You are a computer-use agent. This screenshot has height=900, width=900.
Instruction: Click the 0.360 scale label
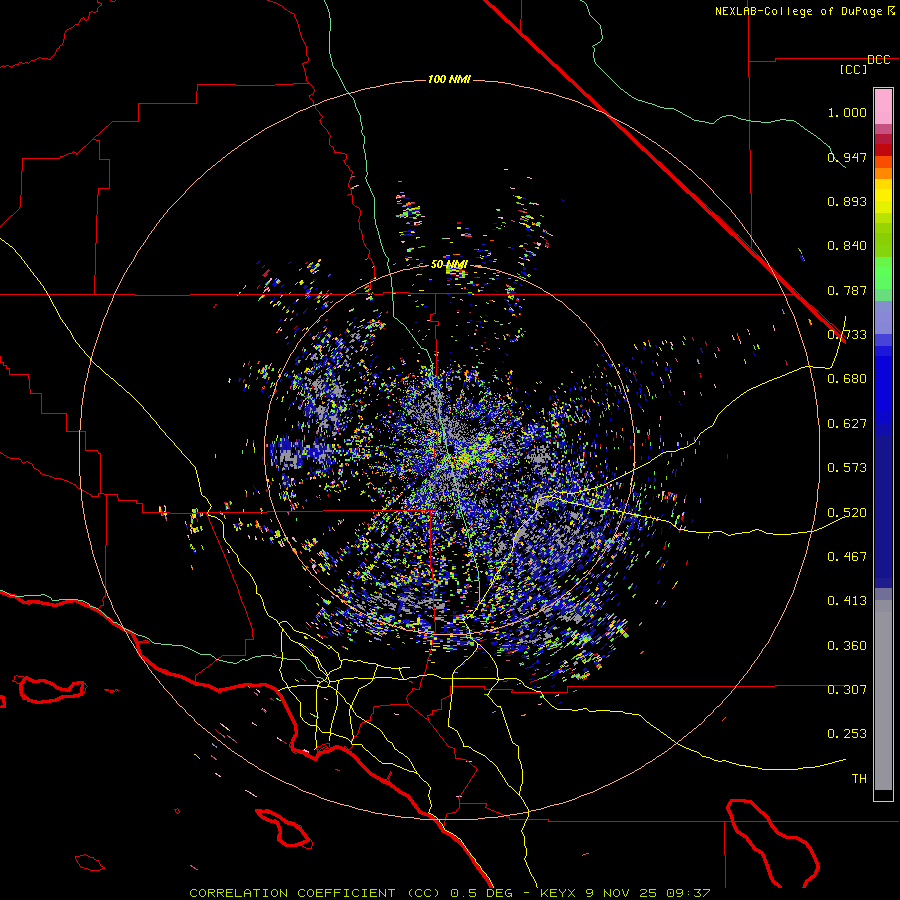point(847,646)
